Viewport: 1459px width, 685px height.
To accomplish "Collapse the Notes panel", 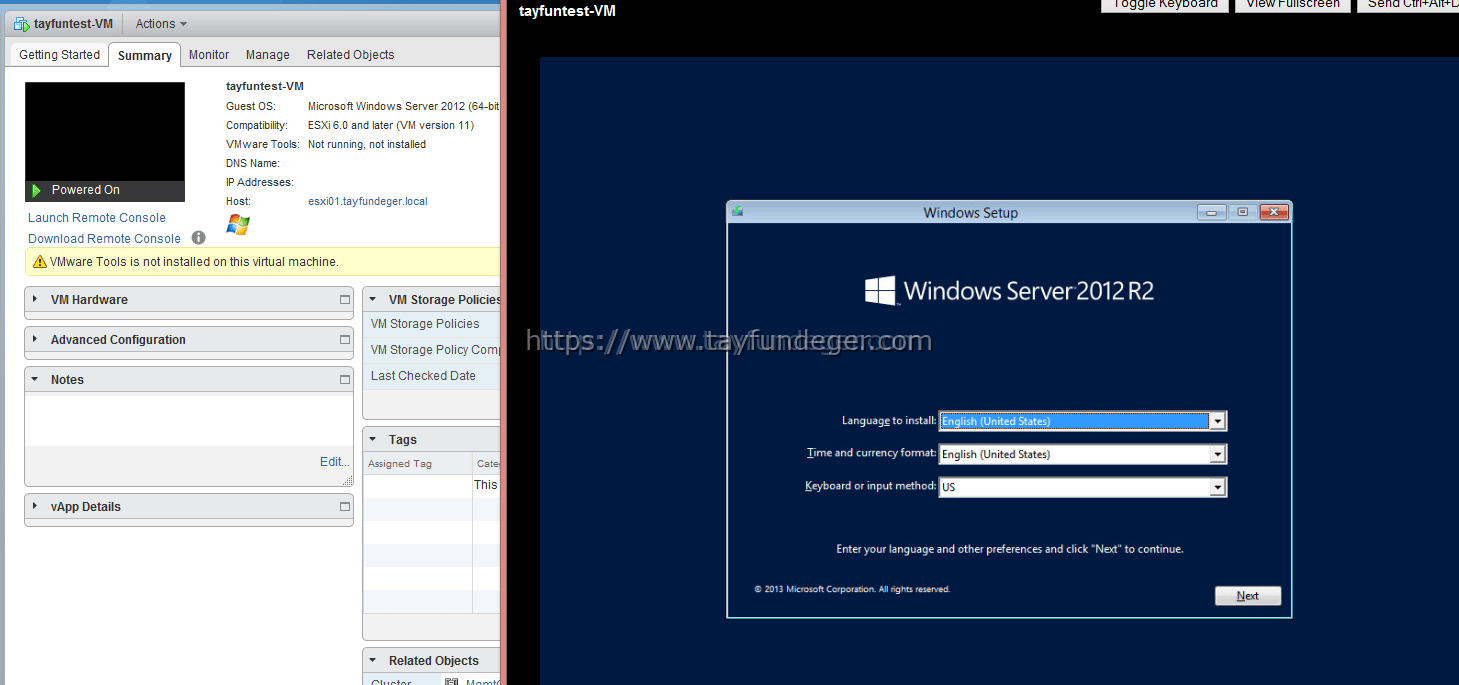I will 35,379.
